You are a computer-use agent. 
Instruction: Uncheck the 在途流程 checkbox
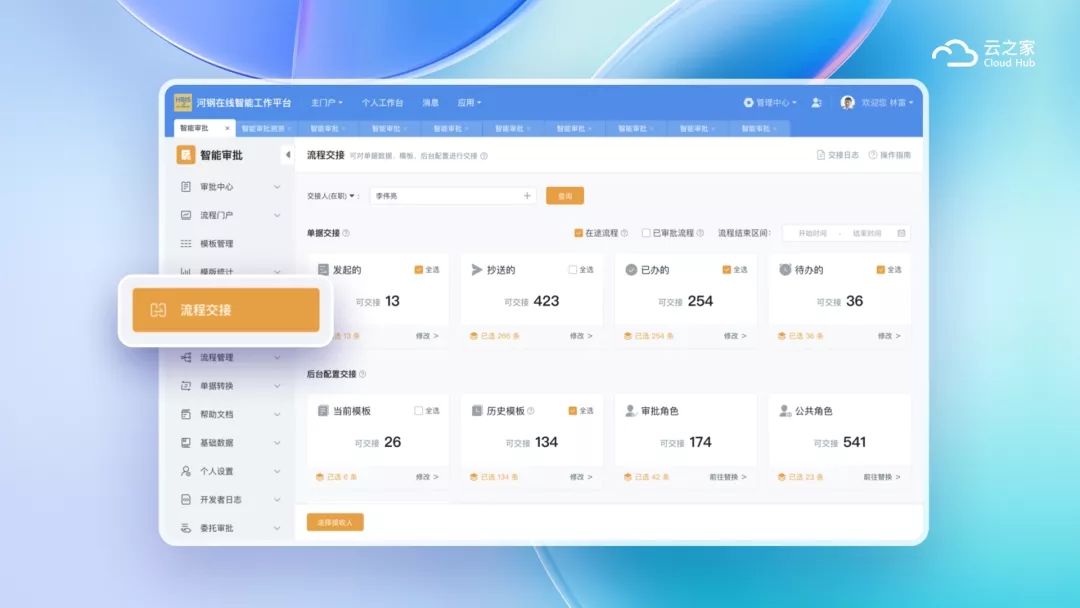click(x=578, y=233)
